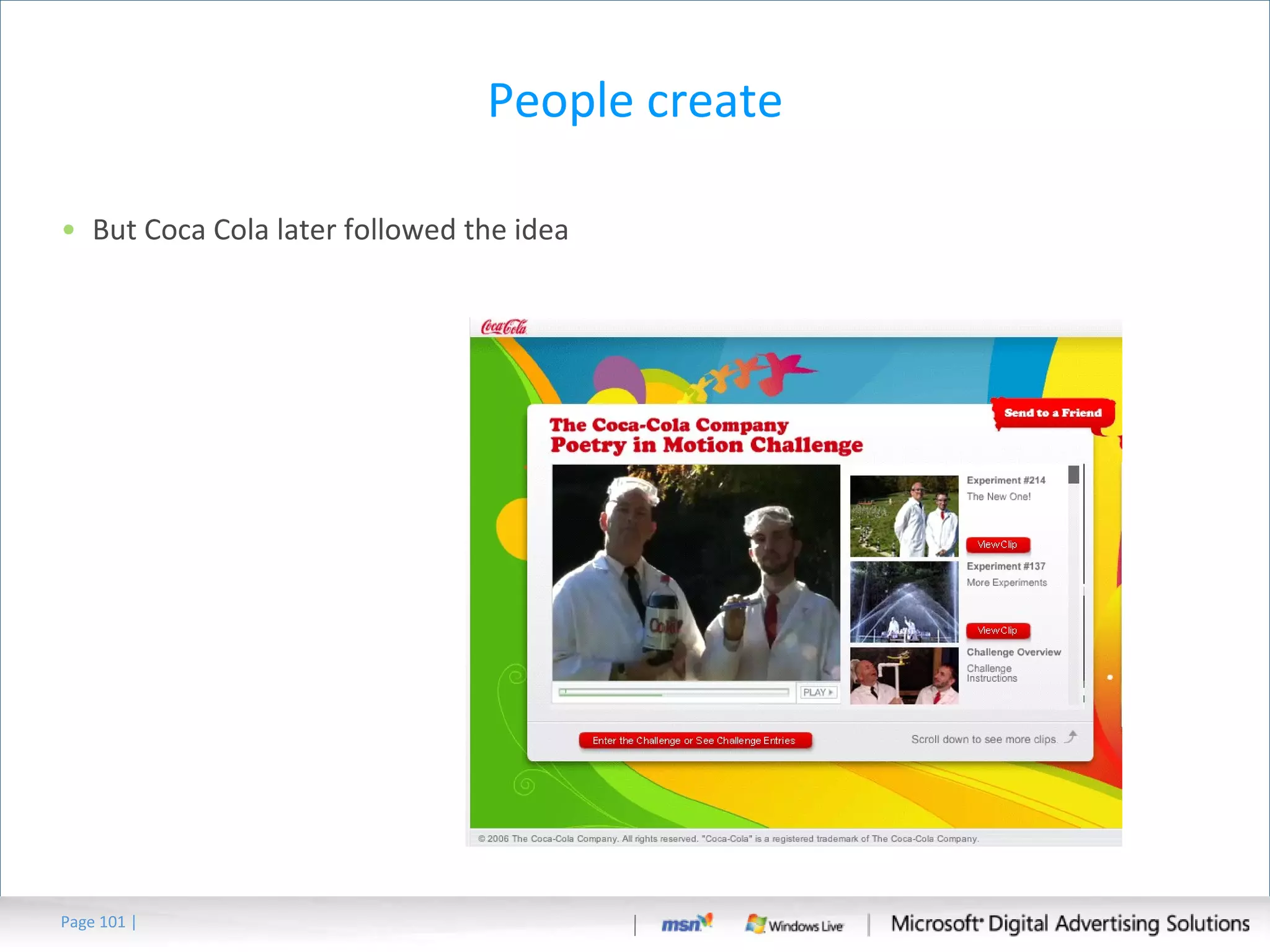Click the main video of two men in lab coats
The height and width of the screenshot is (952, 1270).
click(696, 573)
